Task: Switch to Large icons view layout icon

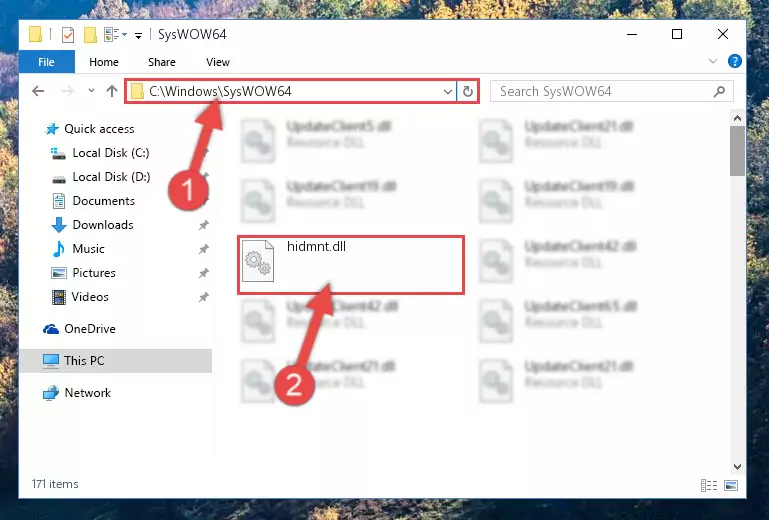Action: 731,485
